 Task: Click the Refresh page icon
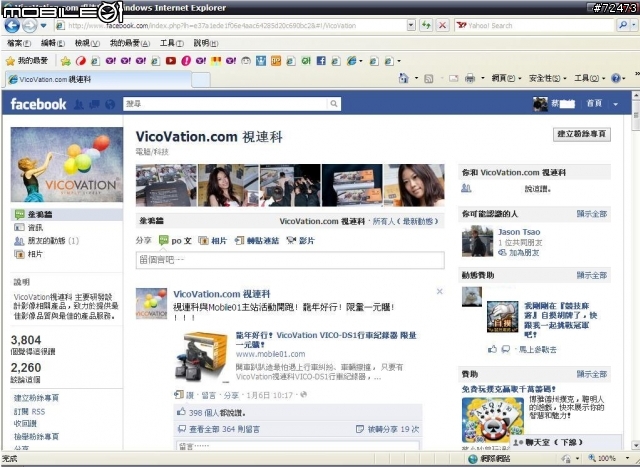coord(426,25)
